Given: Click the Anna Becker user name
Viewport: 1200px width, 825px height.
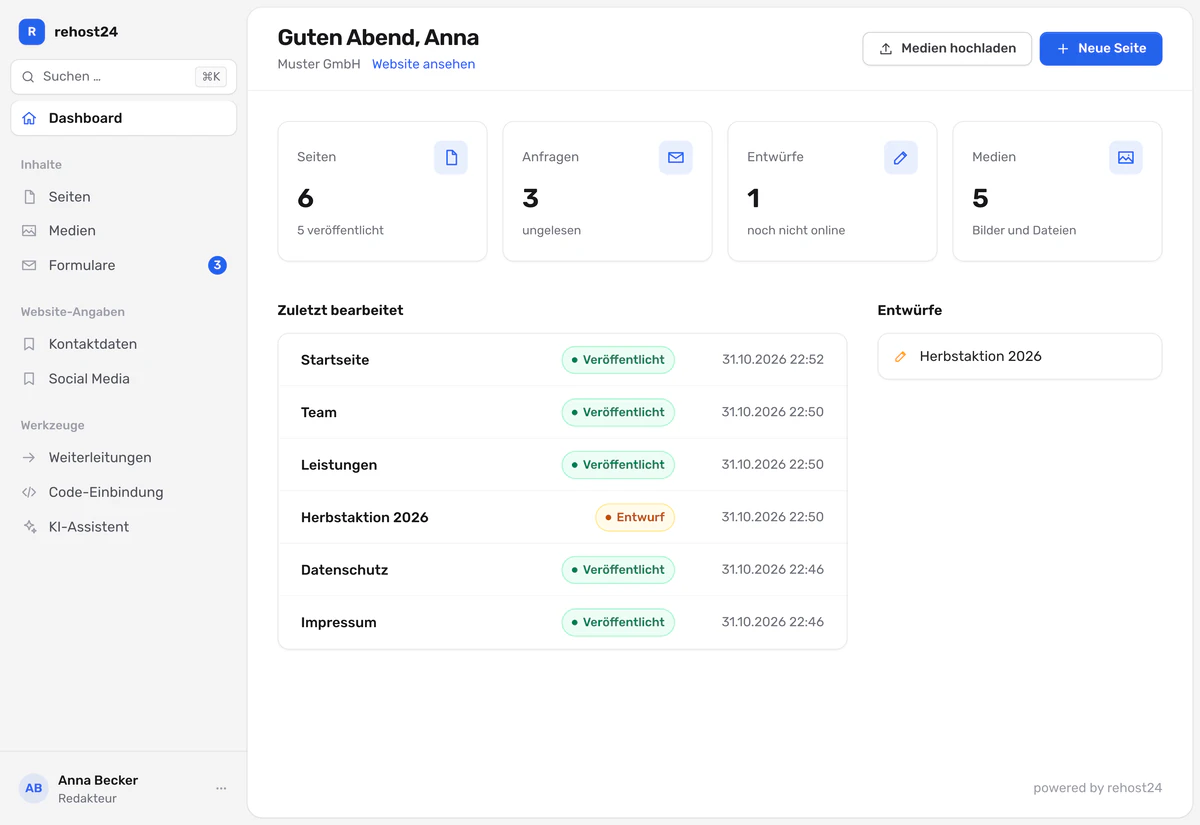Looking at the screenshot, I should 98,780.
